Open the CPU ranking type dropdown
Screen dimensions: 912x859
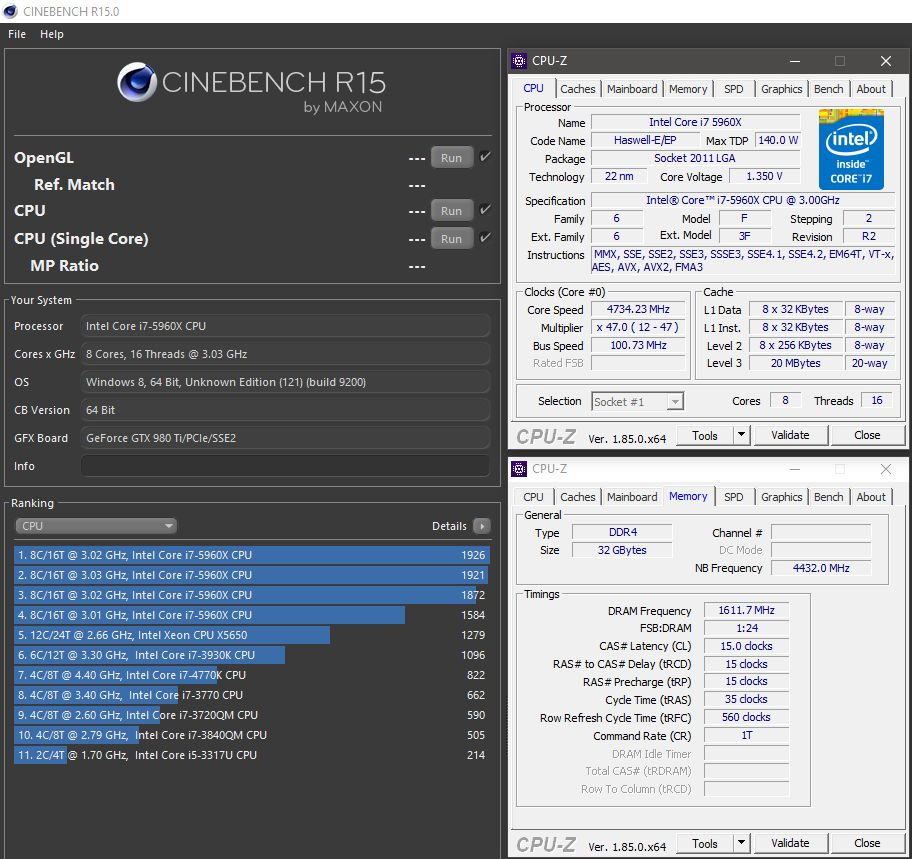point(96,526)
